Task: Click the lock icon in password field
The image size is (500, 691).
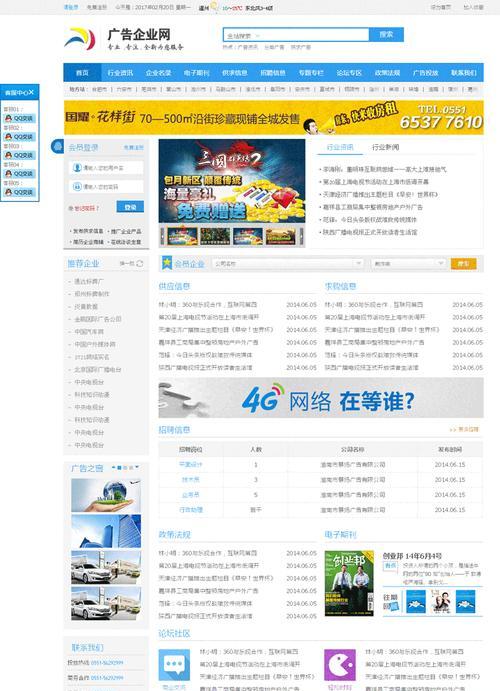Action: pos(77,186)
